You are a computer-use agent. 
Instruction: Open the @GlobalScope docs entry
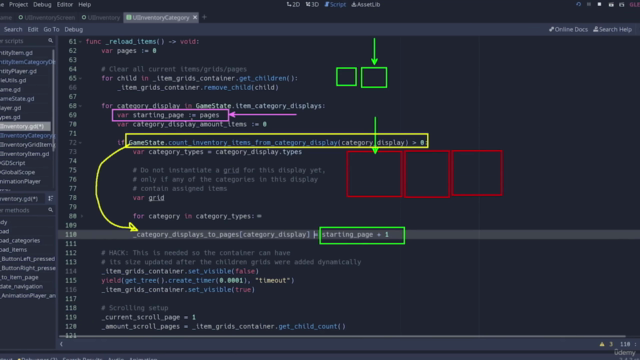tap(18, 172)
